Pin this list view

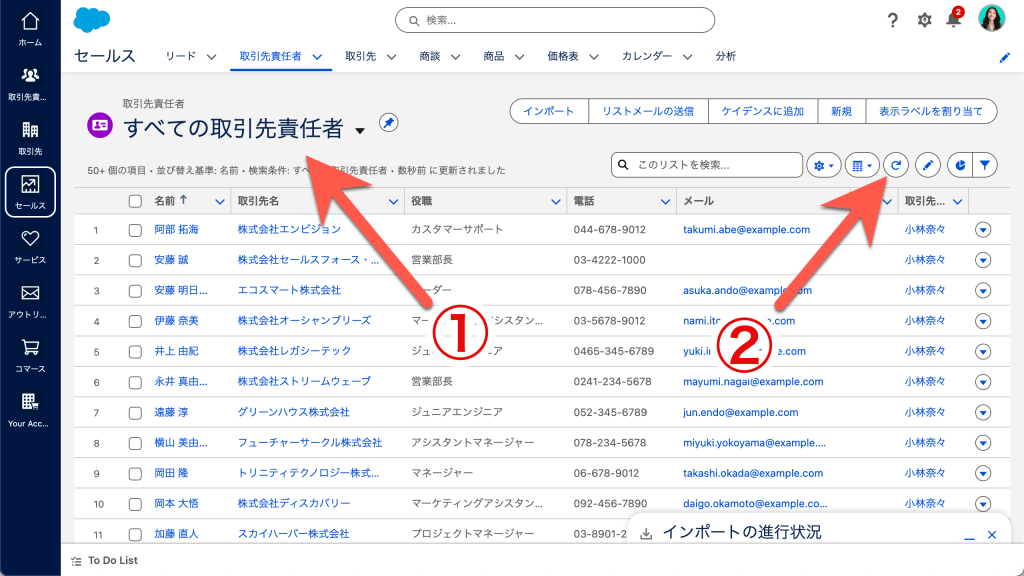[389, 123]
